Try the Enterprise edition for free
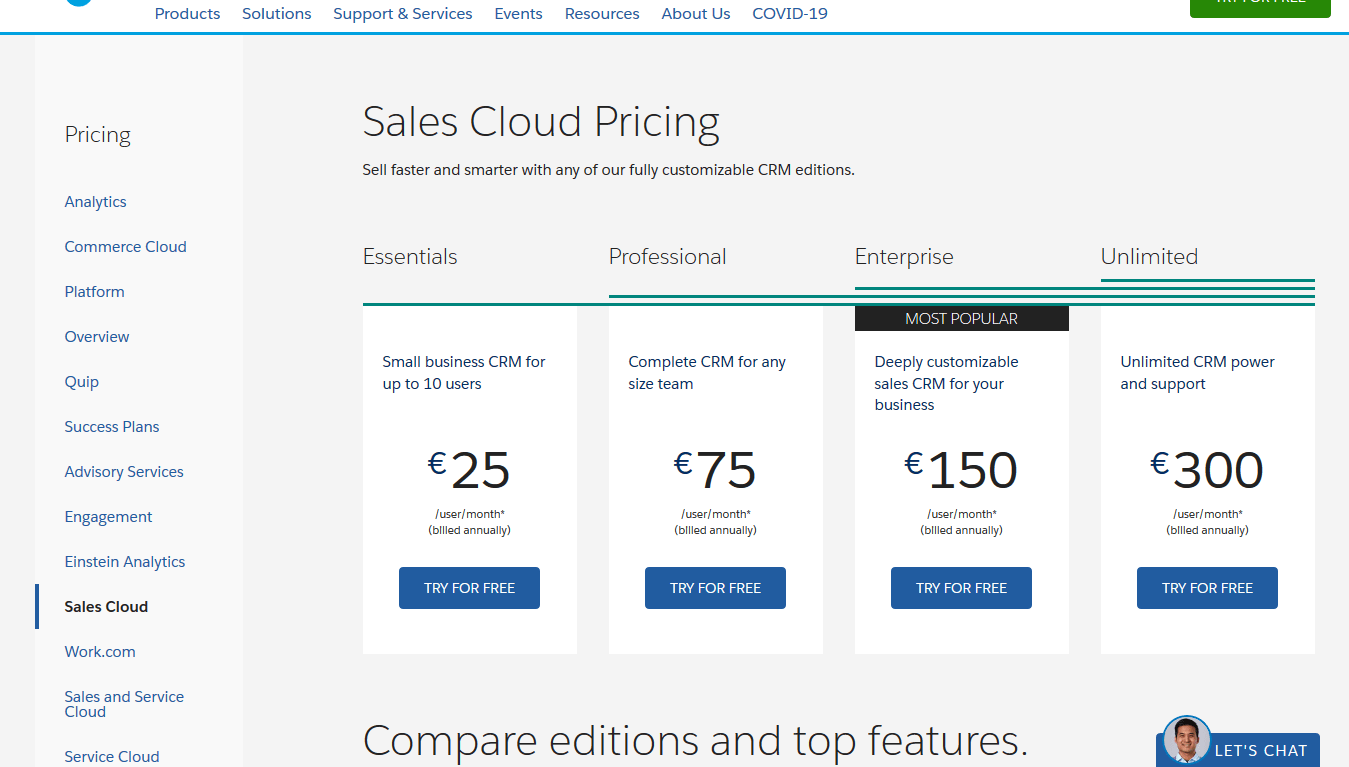This screenshot has width=1349, height=767. (961, 588)
